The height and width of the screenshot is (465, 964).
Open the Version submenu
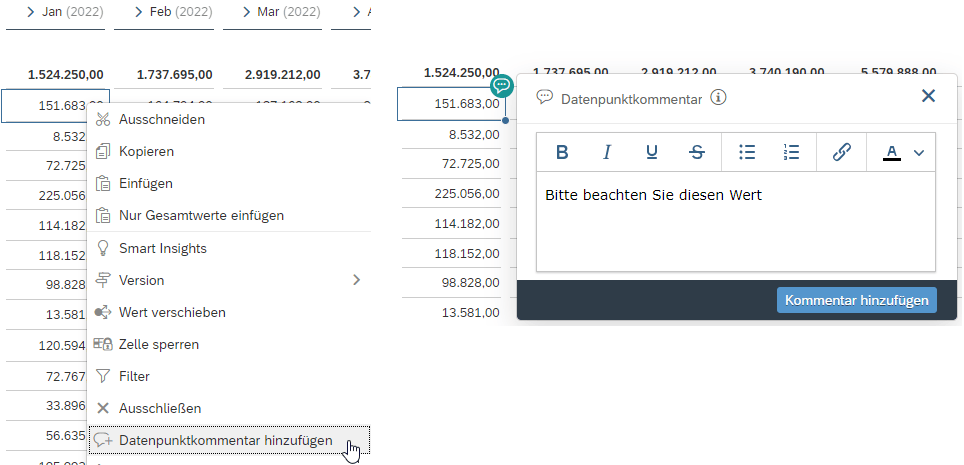pyautogui.click(x=229, y=280)
